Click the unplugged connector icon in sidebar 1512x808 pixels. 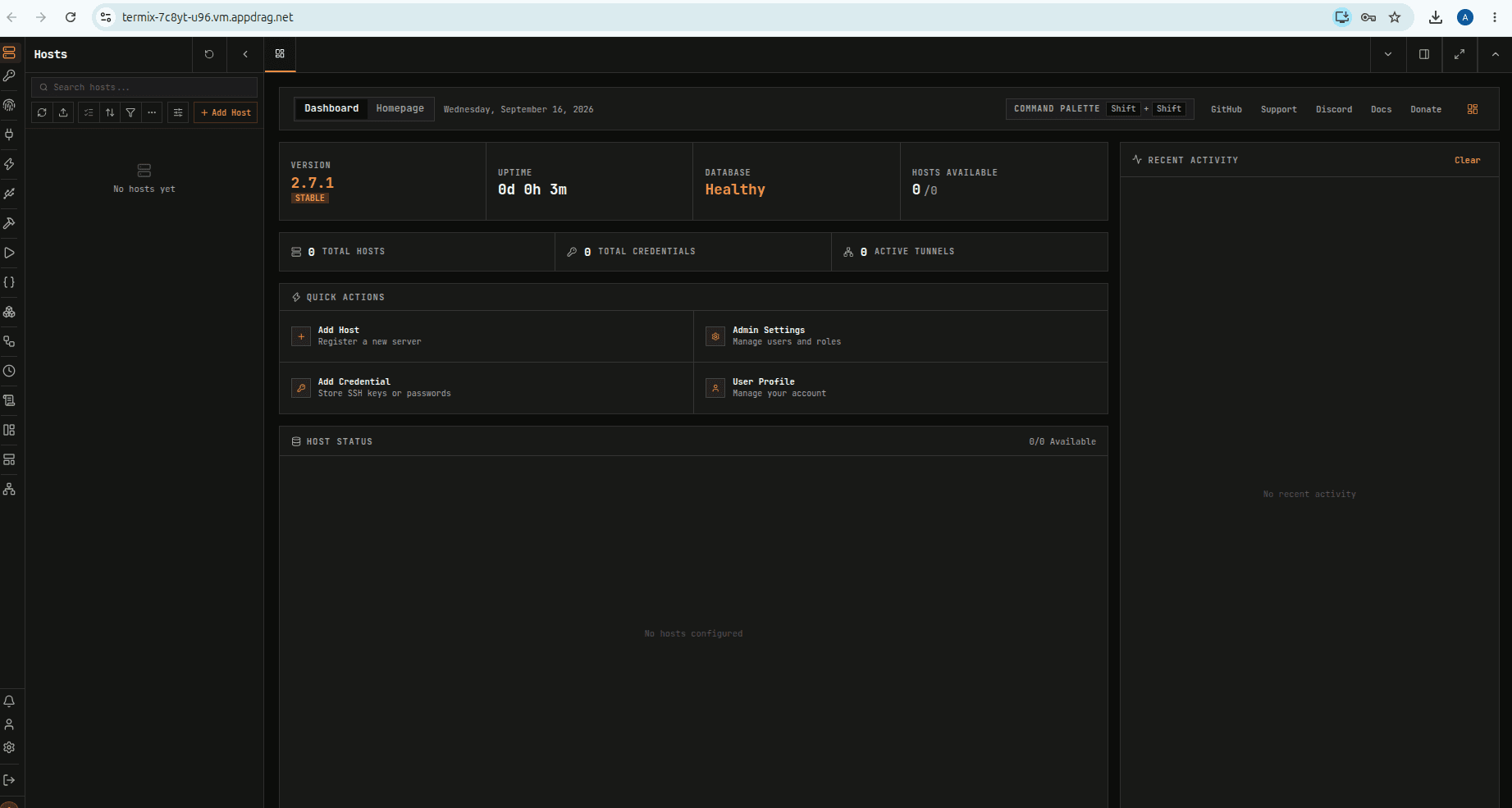coord(9,194)
